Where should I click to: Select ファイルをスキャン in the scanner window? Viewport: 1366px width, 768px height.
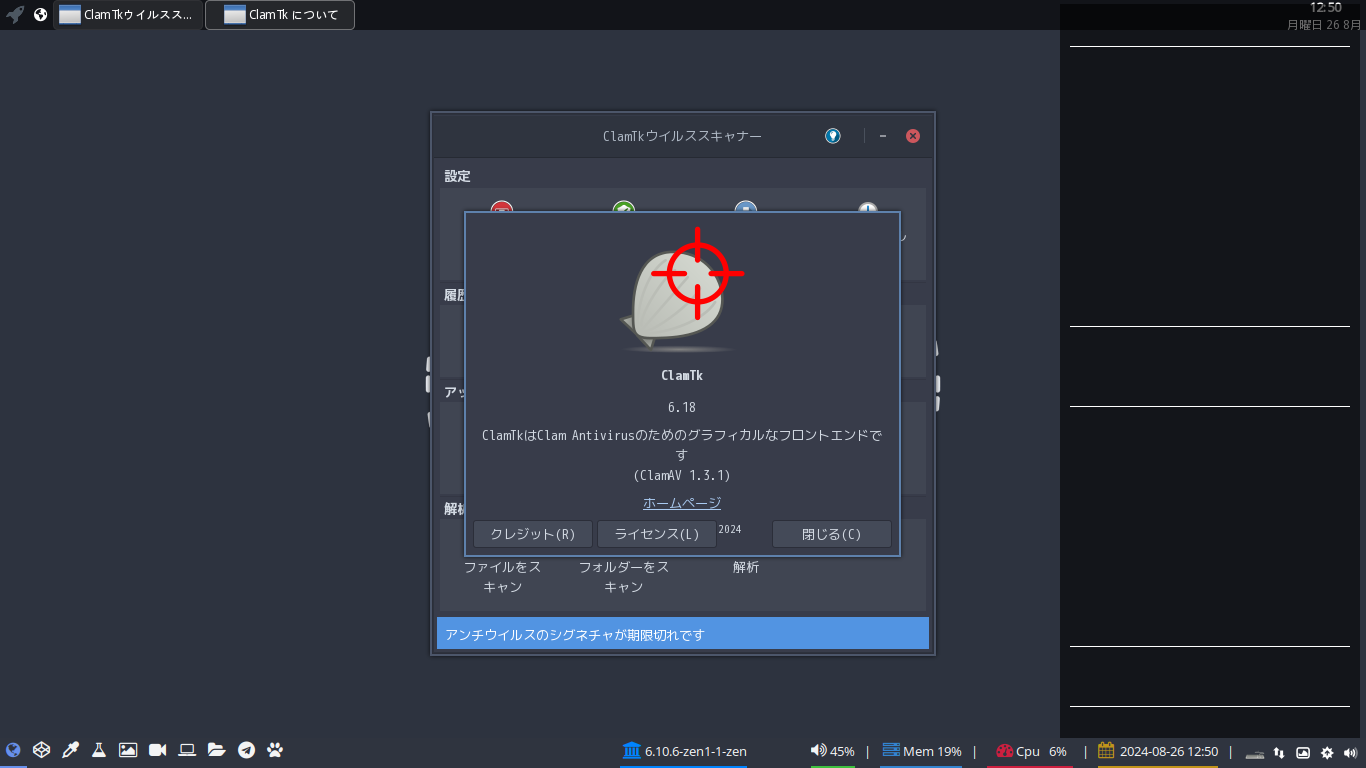point(503,577)
